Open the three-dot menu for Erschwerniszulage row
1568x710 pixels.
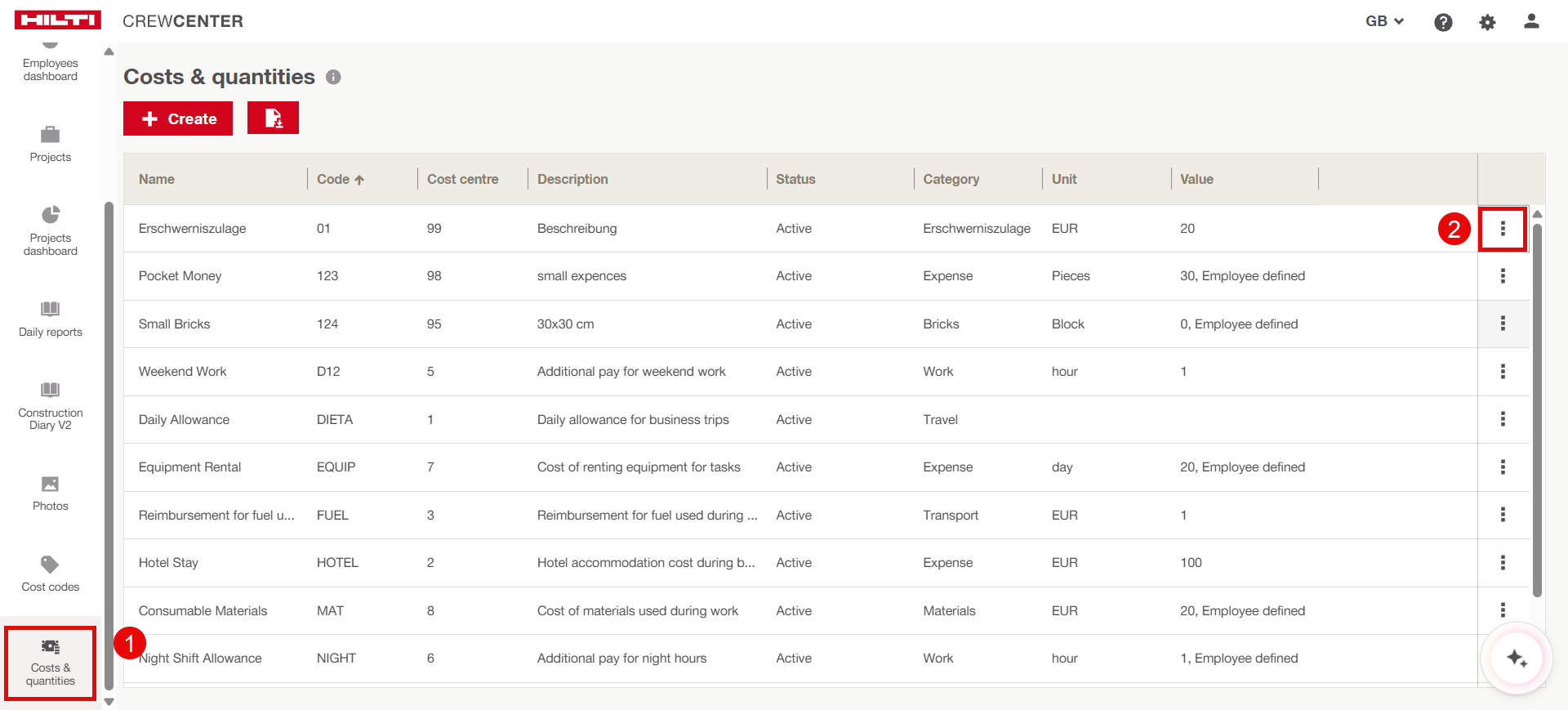coord(1502,229)
